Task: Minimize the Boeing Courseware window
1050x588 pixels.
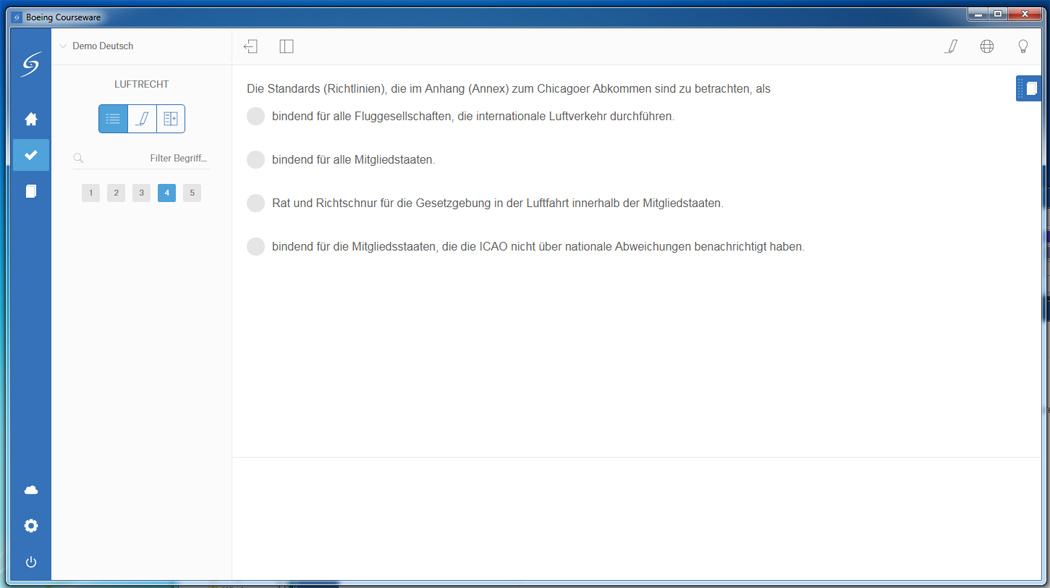Action: click(x=978, y=14)
